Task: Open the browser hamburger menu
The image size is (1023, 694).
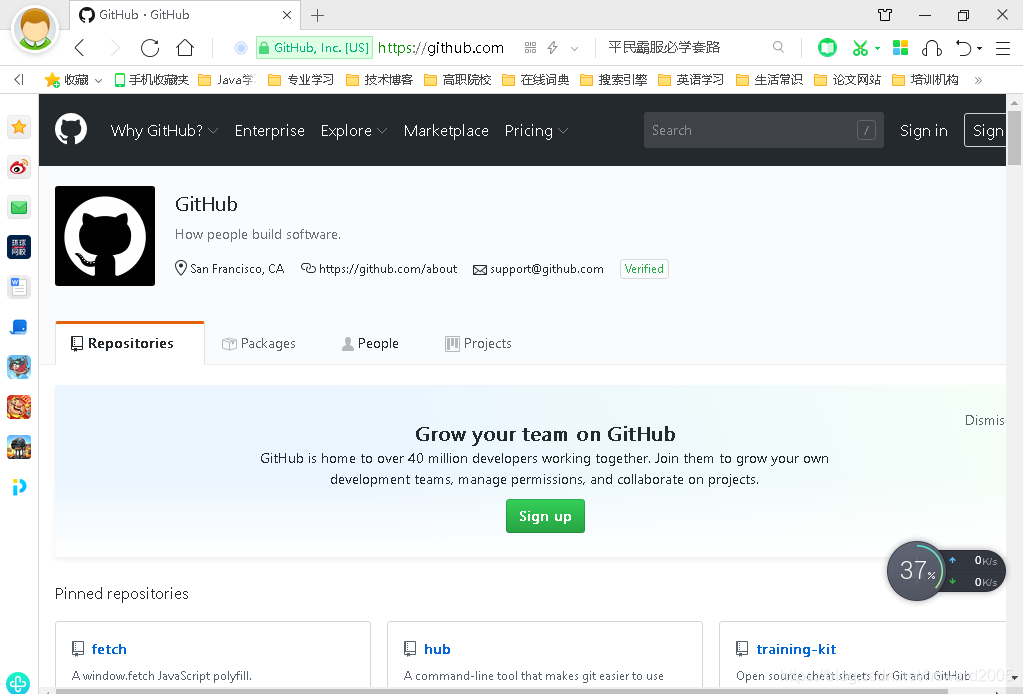Action: [x=1003, y=48]
